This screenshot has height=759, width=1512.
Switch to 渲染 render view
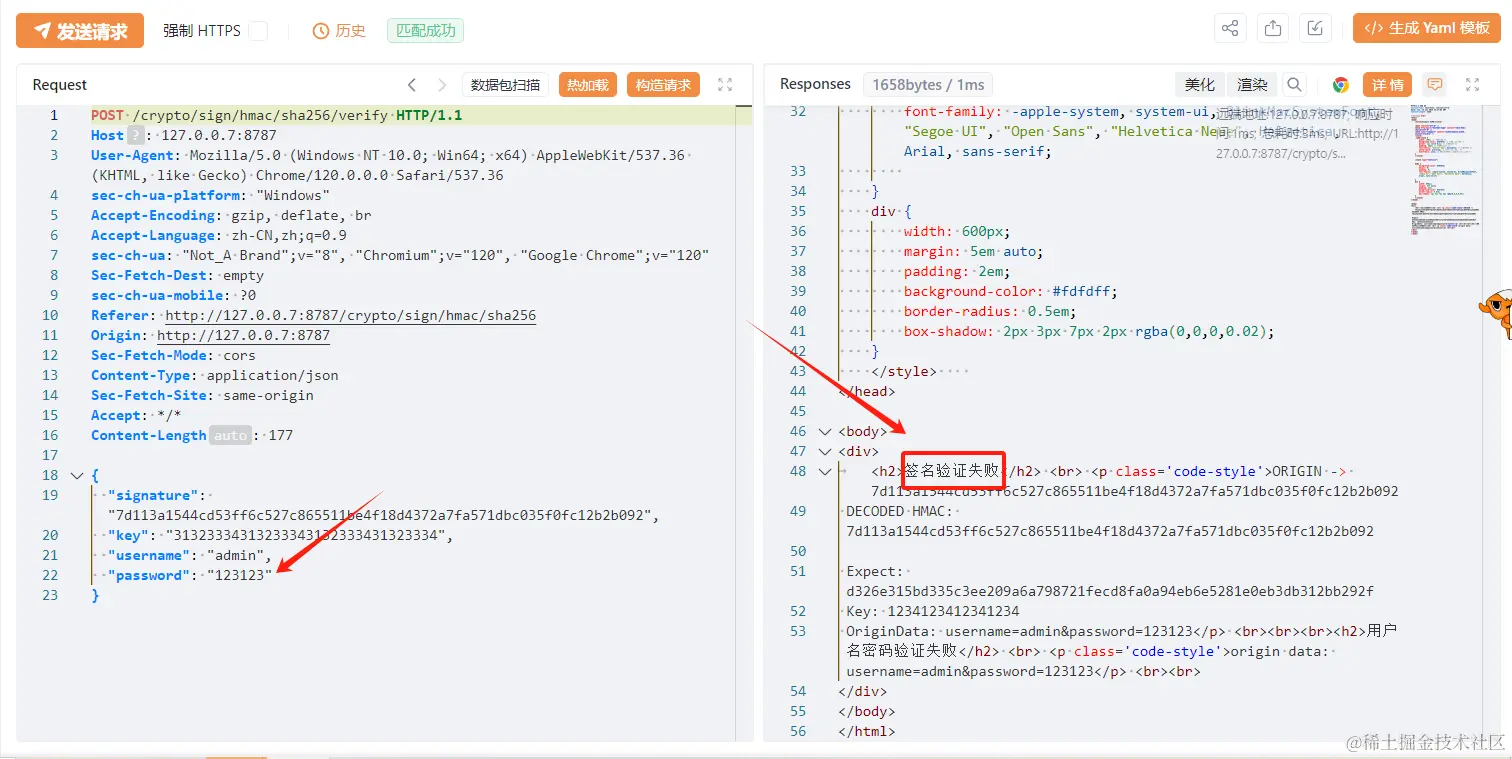(x=1252, y=85)
